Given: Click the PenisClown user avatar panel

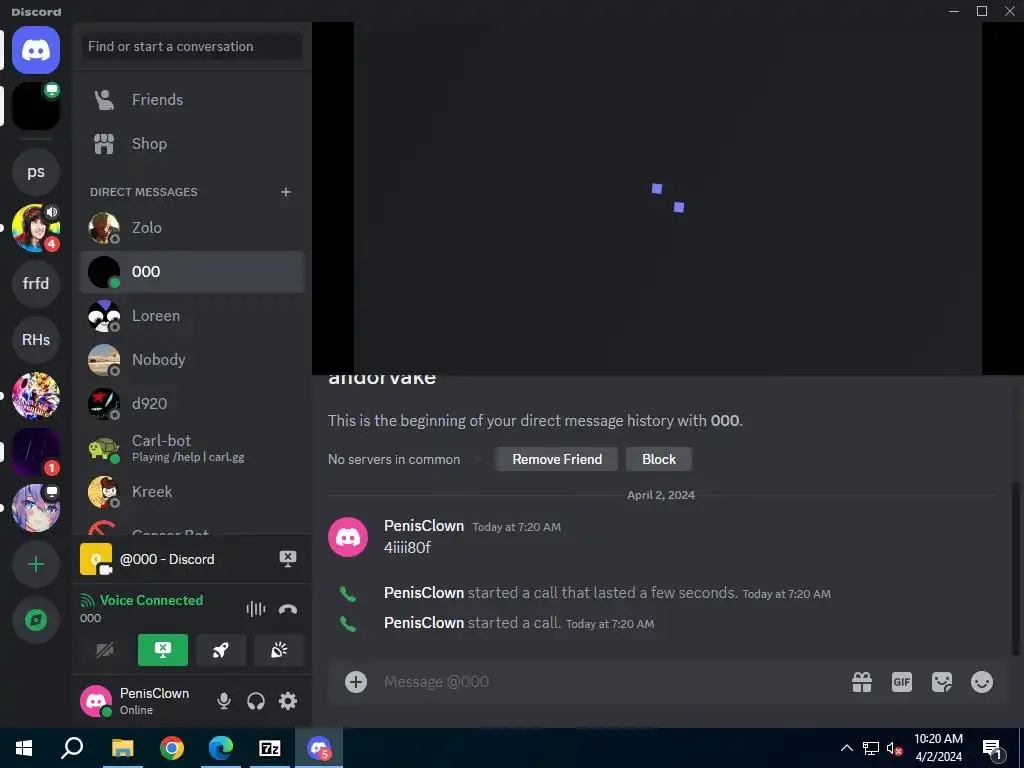Looking at the screenshot, I should click(136, 701).
